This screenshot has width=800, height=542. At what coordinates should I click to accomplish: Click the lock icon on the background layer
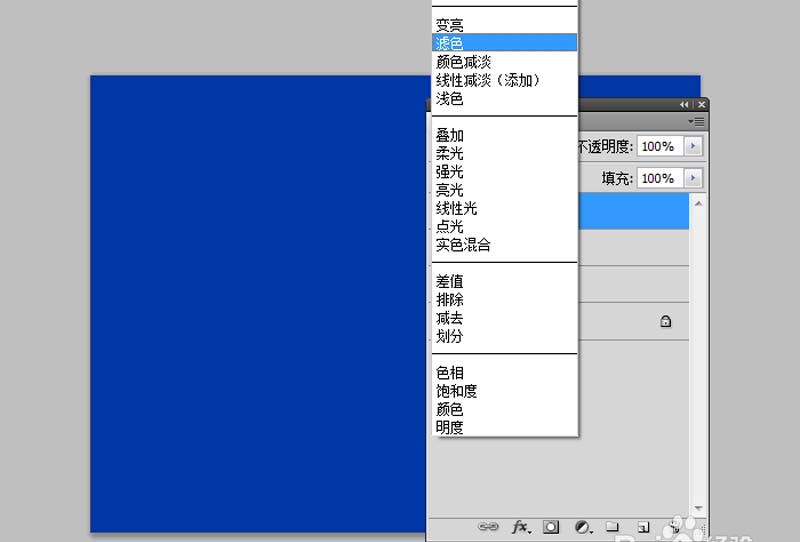(665, 321)
